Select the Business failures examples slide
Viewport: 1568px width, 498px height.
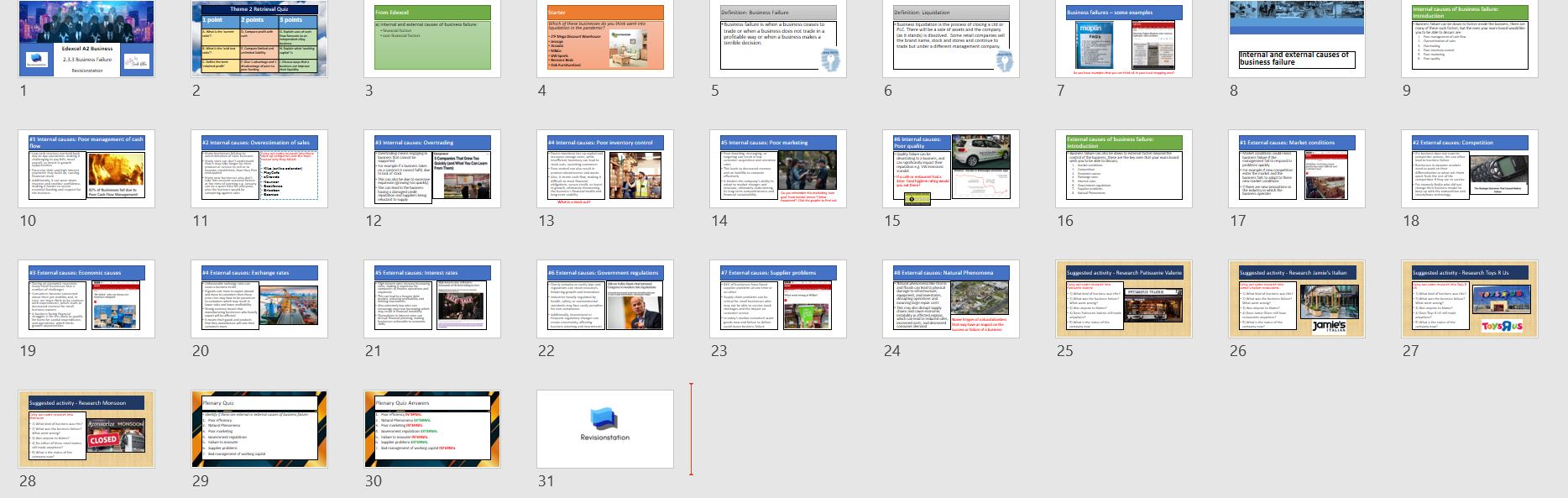coord(1123,39)
